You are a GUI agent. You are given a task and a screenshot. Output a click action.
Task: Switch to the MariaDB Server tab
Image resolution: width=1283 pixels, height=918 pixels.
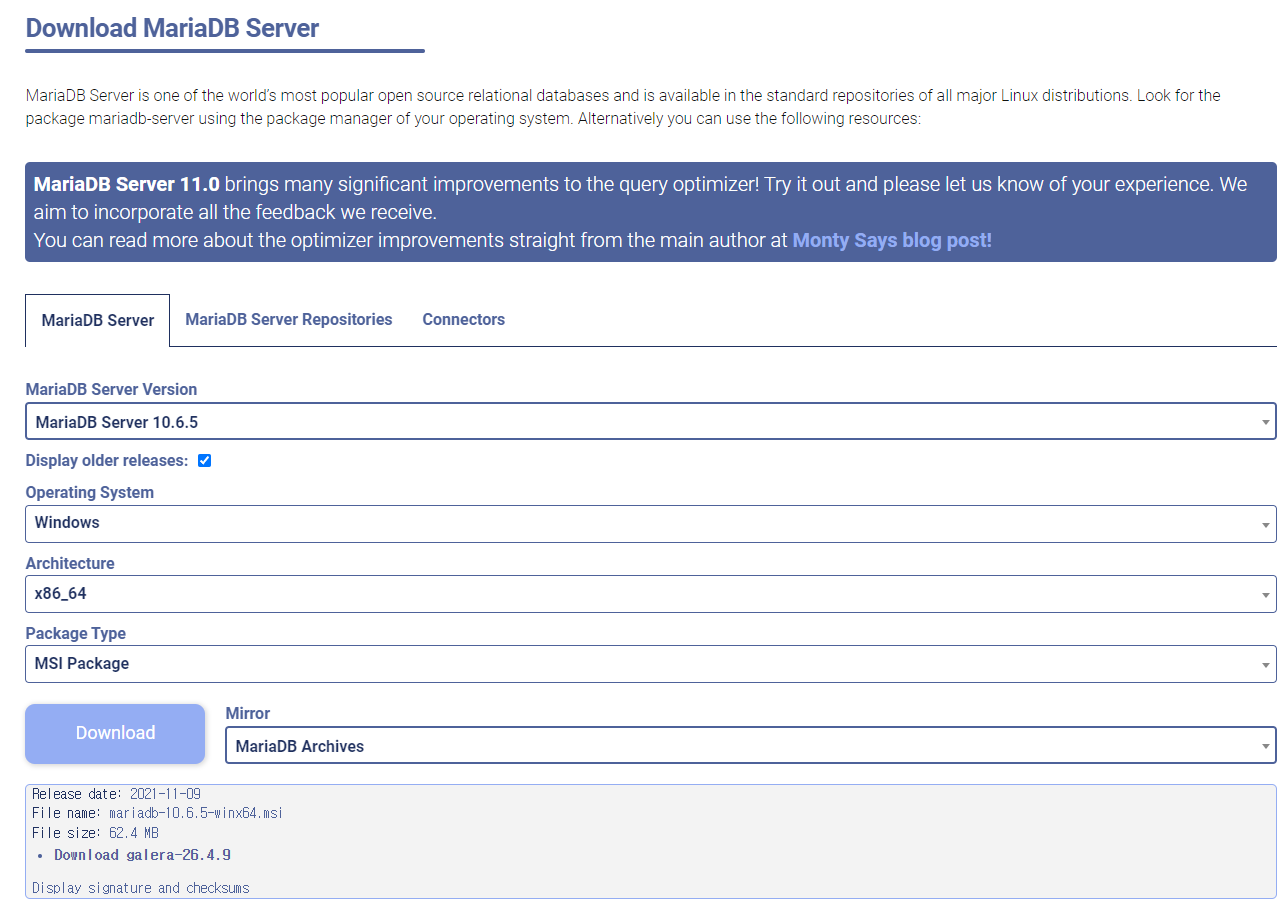(x=98, y=320)
